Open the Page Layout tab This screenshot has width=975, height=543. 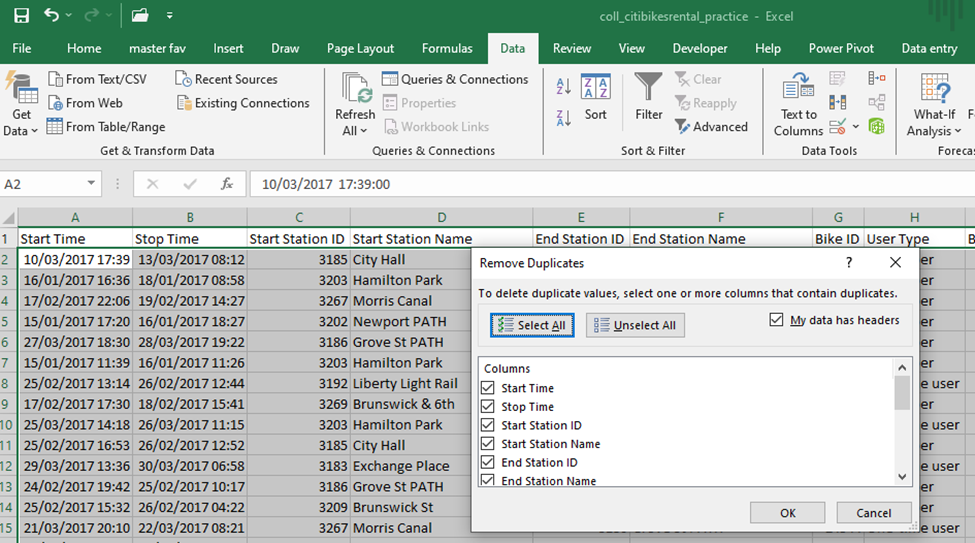[360, 48]
